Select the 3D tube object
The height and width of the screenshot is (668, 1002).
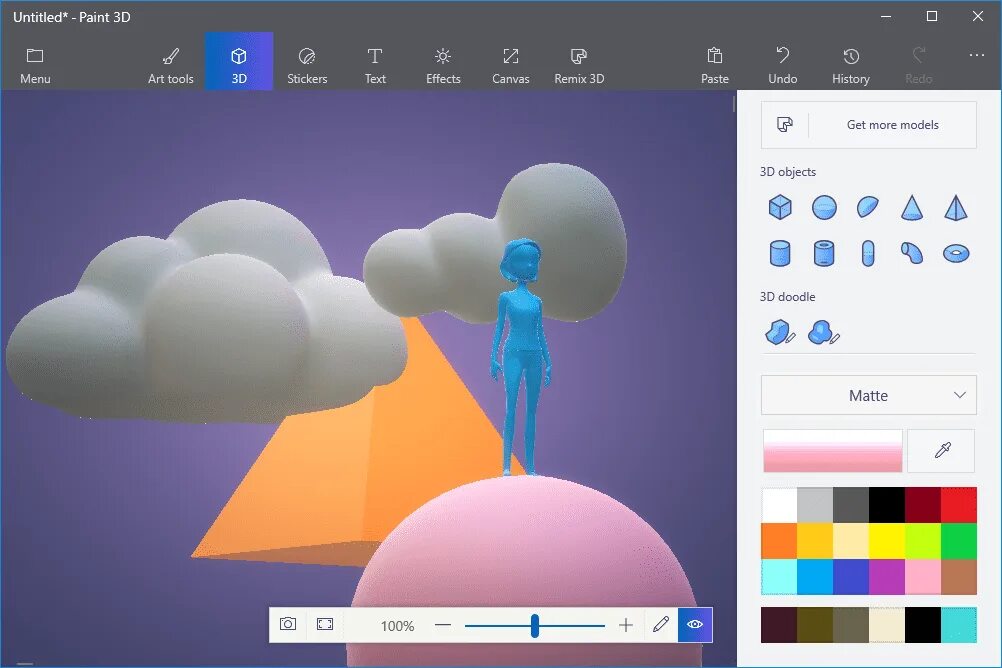click(x=824, y=253)
